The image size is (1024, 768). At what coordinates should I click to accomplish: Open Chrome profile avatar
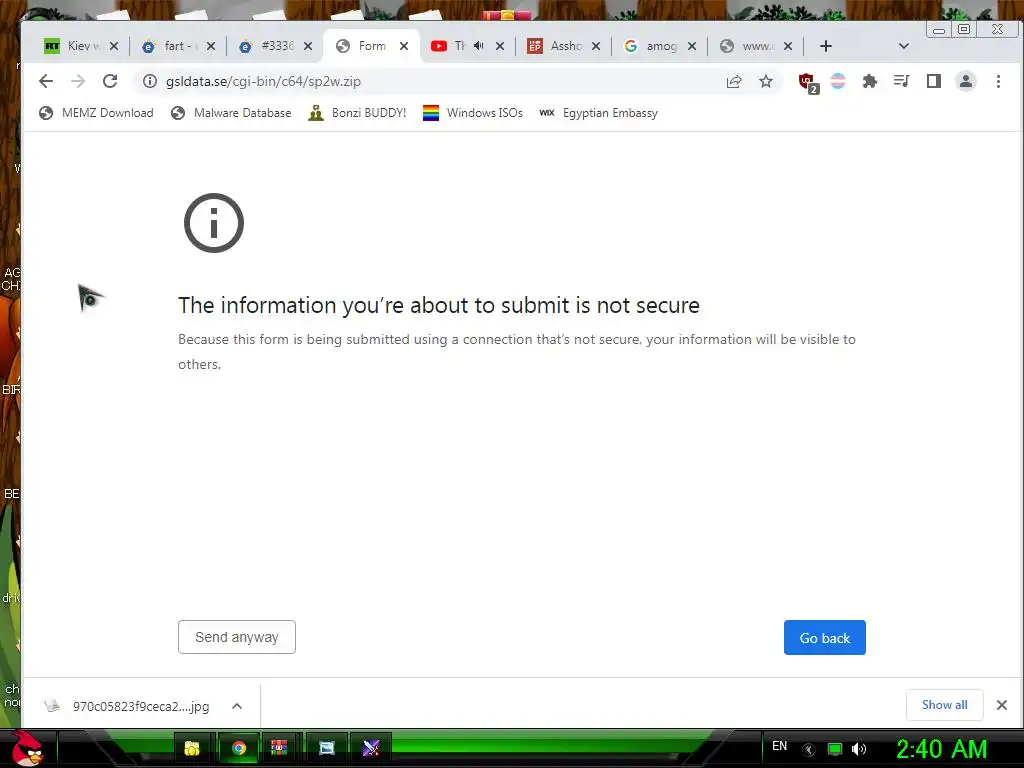(966, 81)
